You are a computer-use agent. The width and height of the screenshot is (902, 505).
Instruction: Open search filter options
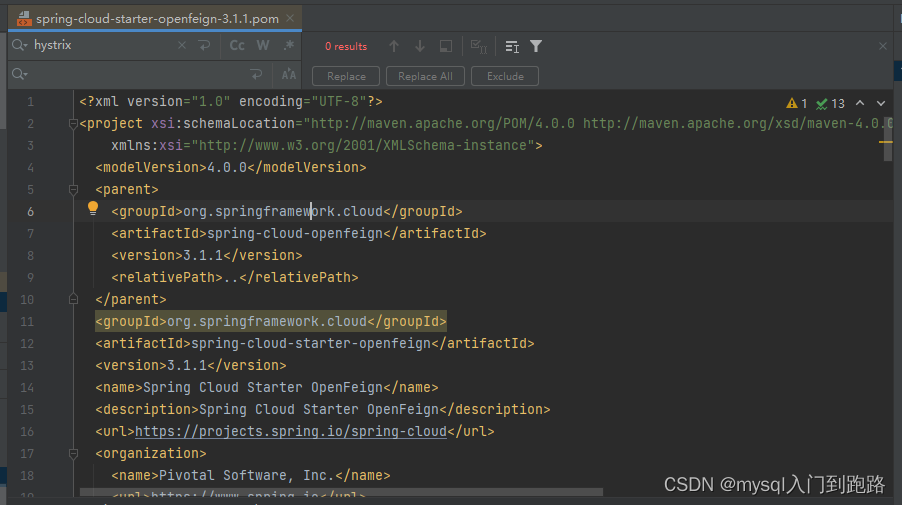pyautogui.click(x=536, y=46)
